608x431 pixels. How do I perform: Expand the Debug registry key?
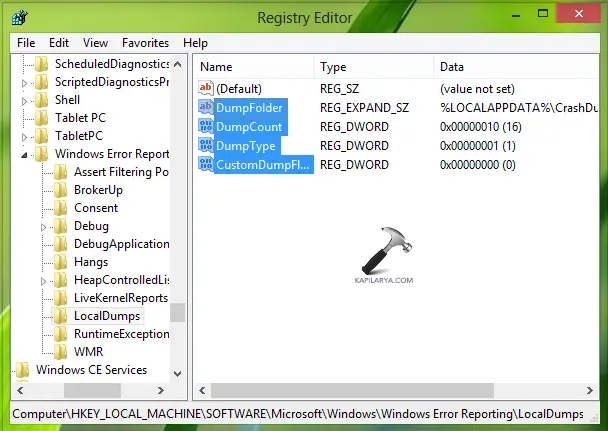[x=44, y=227]
